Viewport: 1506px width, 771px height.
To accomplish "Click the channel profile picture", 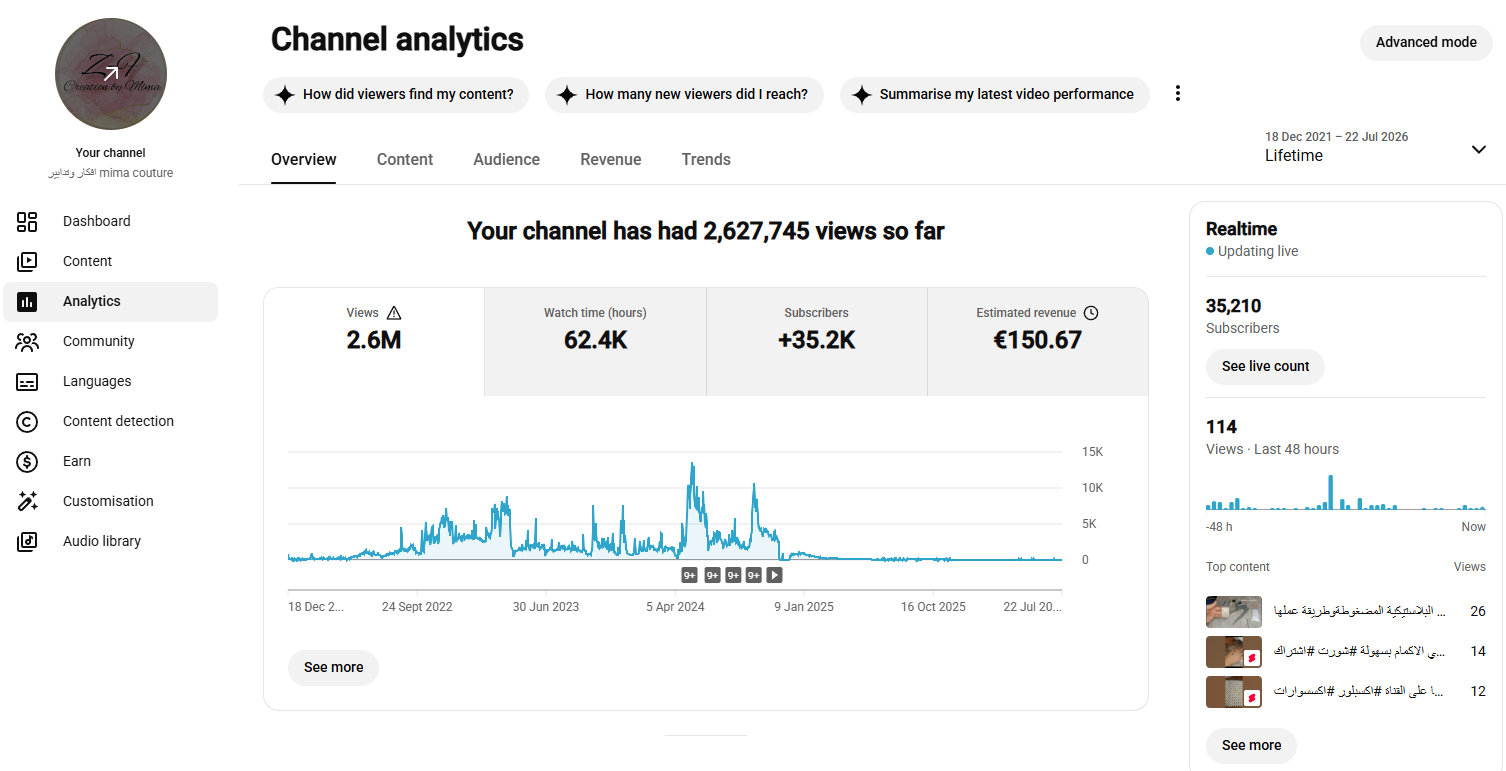I will [x=111, y=74].
